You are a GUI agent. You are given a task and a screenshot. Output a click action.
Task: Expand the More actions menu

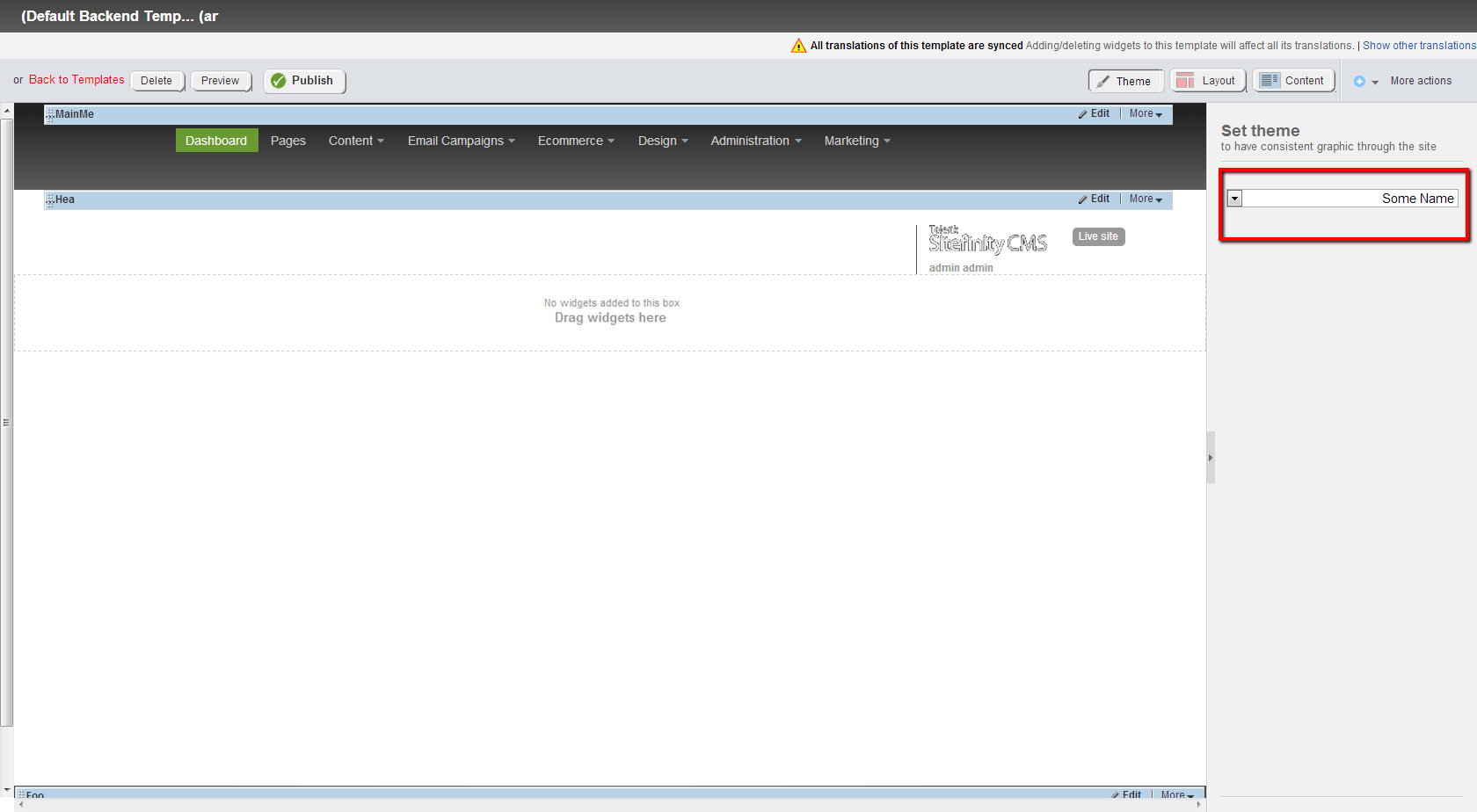click(x=1421, y=81)
